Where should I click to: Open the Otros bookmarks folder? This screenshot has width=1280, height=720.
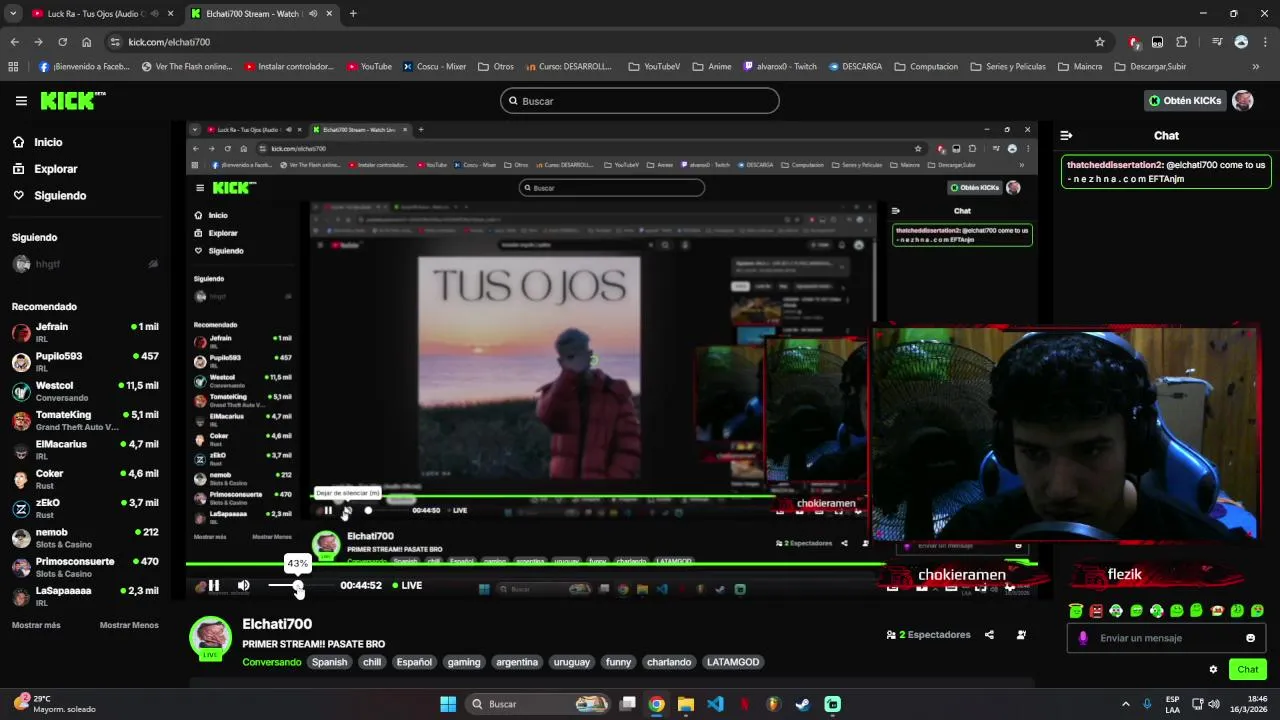pyautogui.click(x=496, y=67)
